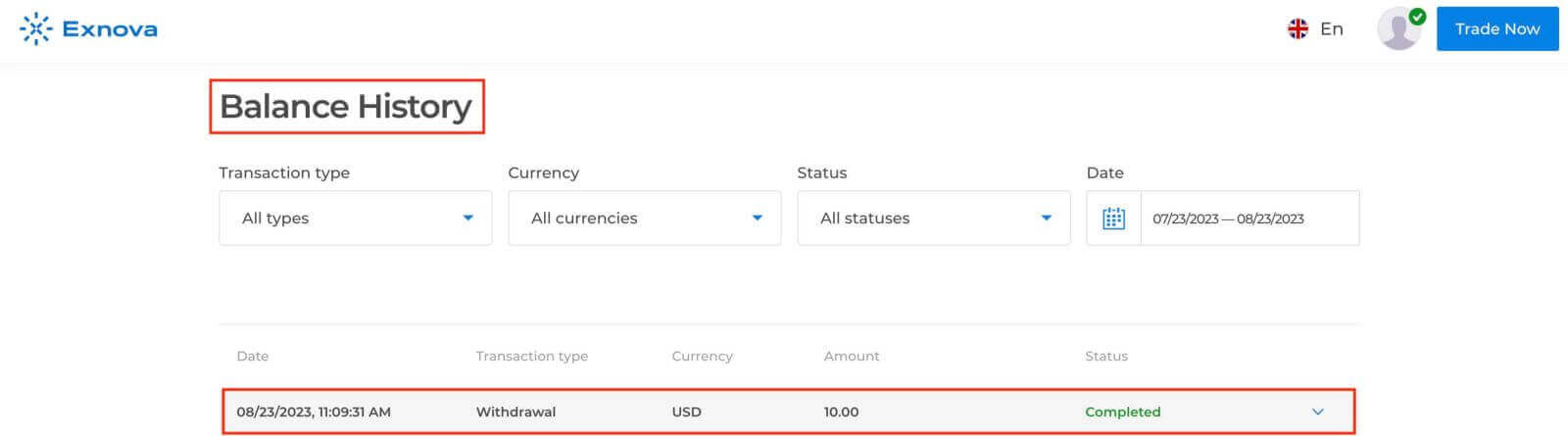This screenshot has width=1568, height=436.
Task: Click the UK flag language icon
Action: point(1298,29)
